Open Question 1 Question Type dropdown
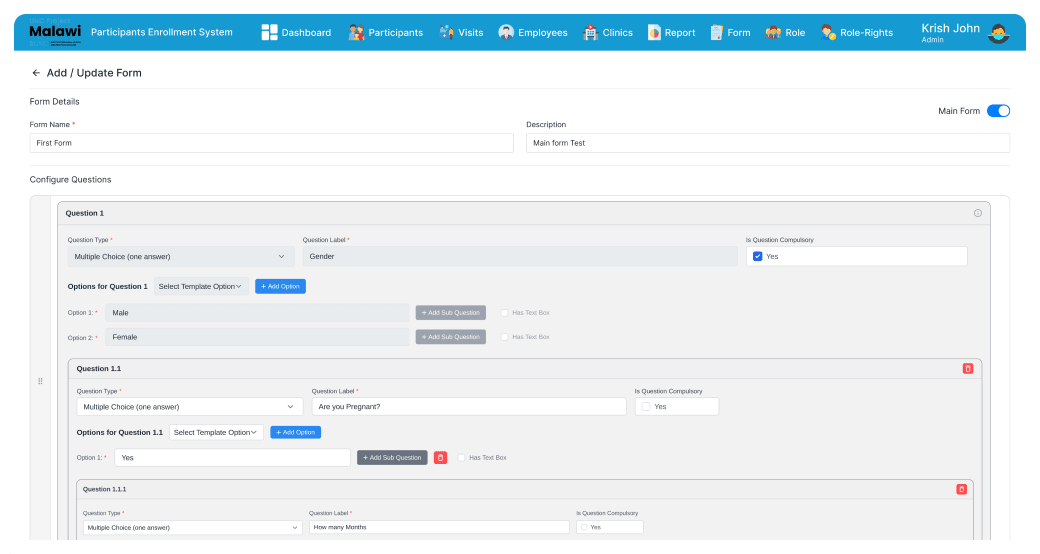This screenshot has width=1040, height=554. click(180, 257)
